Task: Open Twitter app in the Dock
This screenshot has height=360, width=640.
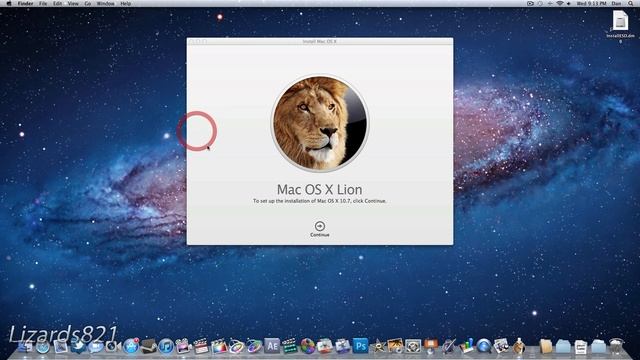Action: coord(78,345)
